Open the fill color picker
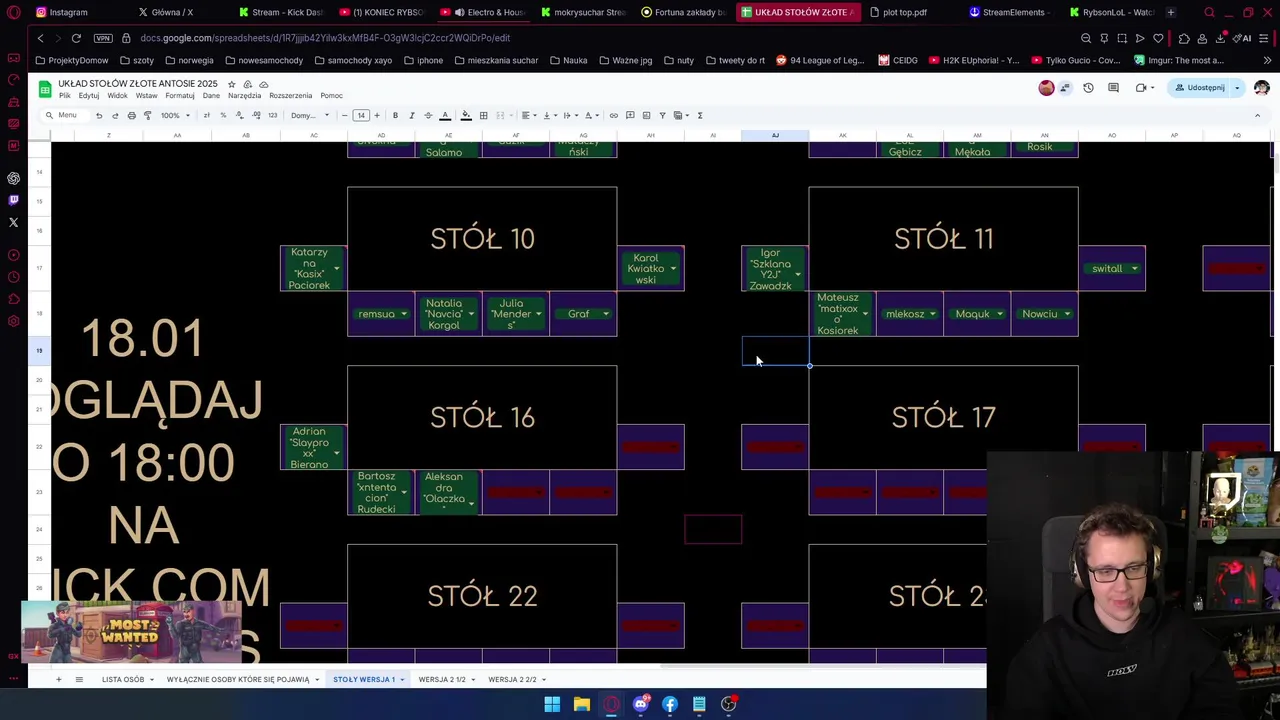The width and height of the screenshot is (1280, 720). [x=466, y=115]
